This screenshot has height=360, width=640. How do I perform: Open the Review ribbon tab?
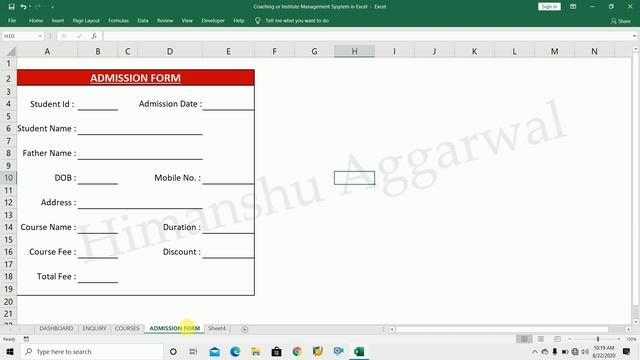point(165,20)
